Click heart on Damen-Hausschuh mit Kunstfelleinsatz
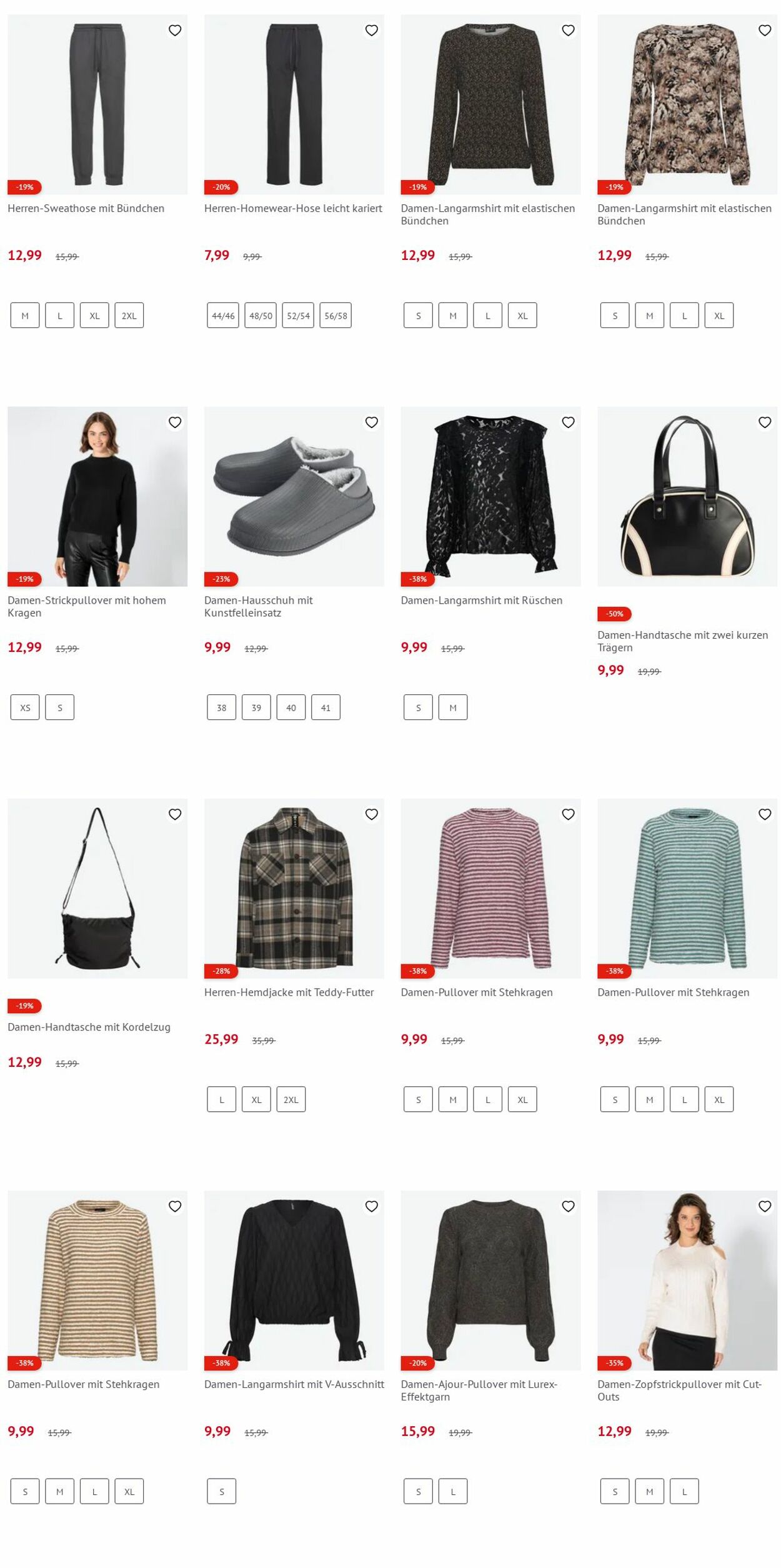This screenshot has width=781, height=1568. 372,422
